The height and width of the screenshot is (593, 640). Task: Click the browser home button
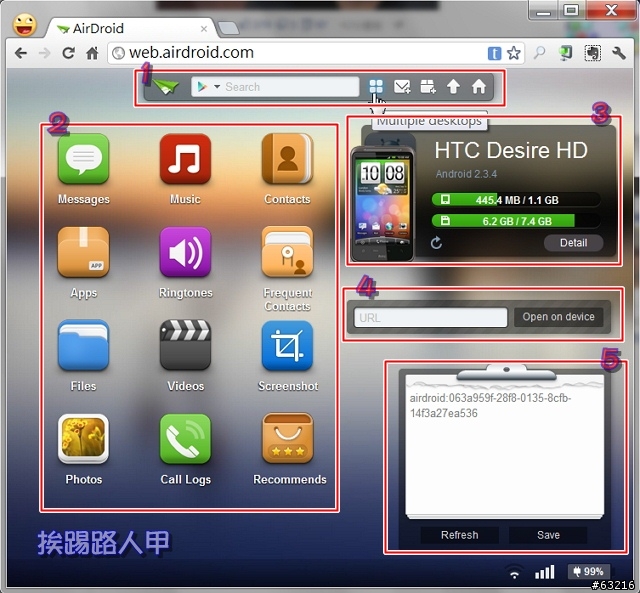tap(92, 53)
